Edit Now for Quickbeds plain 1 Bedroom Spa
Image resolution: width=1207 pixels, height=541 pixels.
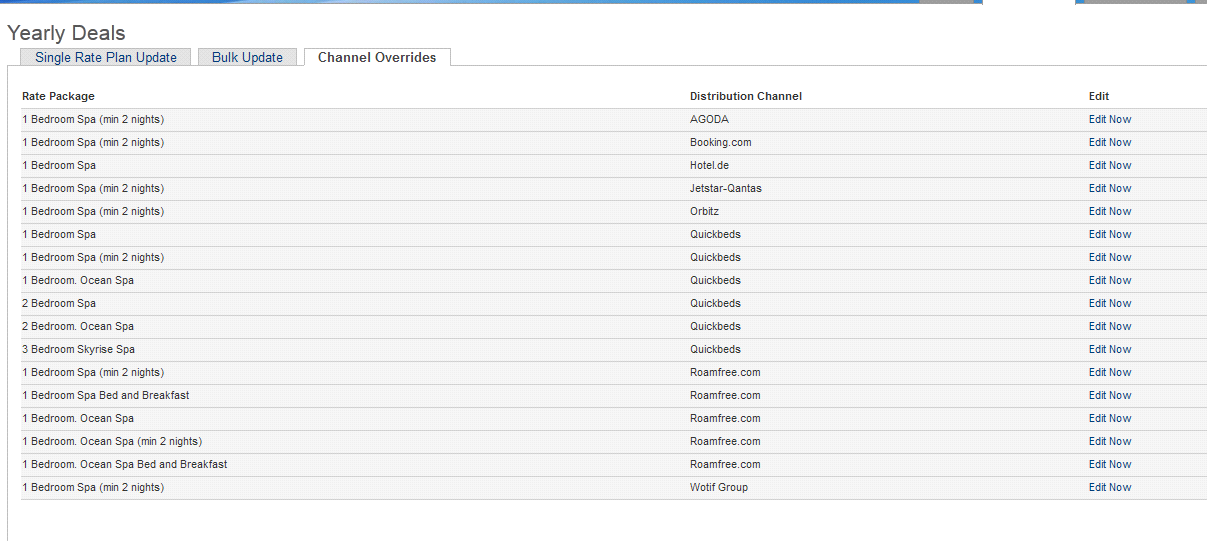point(1110,234)
